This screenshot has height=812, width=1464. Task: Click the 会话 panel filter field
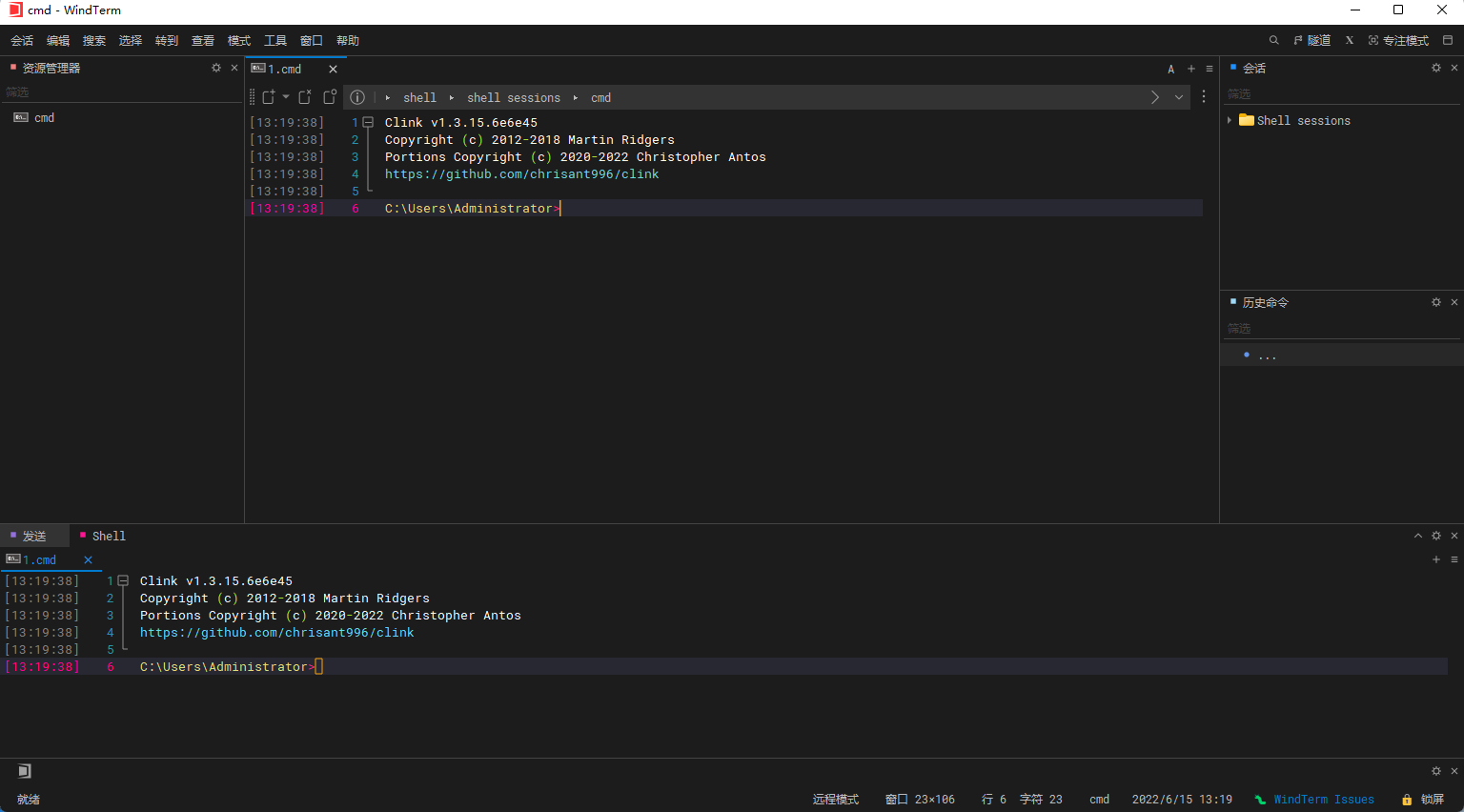click(1342, 93)
